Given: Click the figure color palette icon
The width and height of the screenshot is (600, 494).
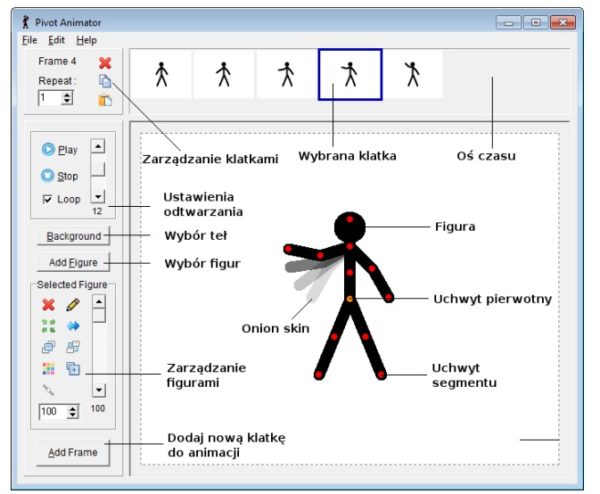Looking at the screenshot, I should tap(47, 369).
